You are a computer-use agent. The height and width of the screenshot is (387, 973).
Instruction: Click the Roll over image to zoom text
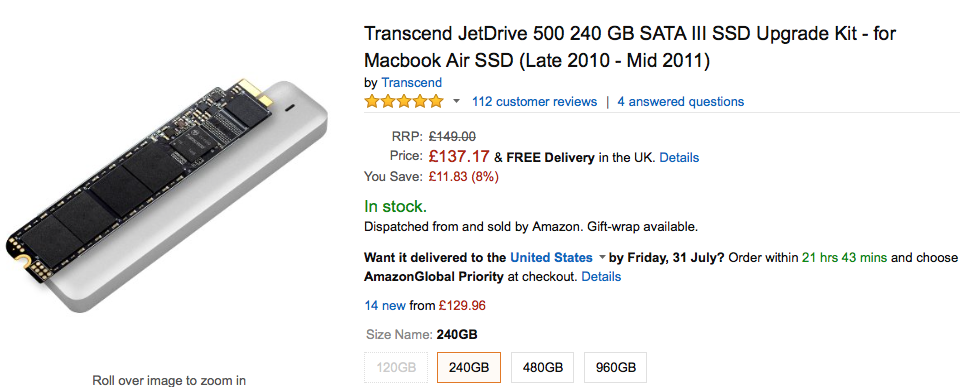[x=169, y=380]
